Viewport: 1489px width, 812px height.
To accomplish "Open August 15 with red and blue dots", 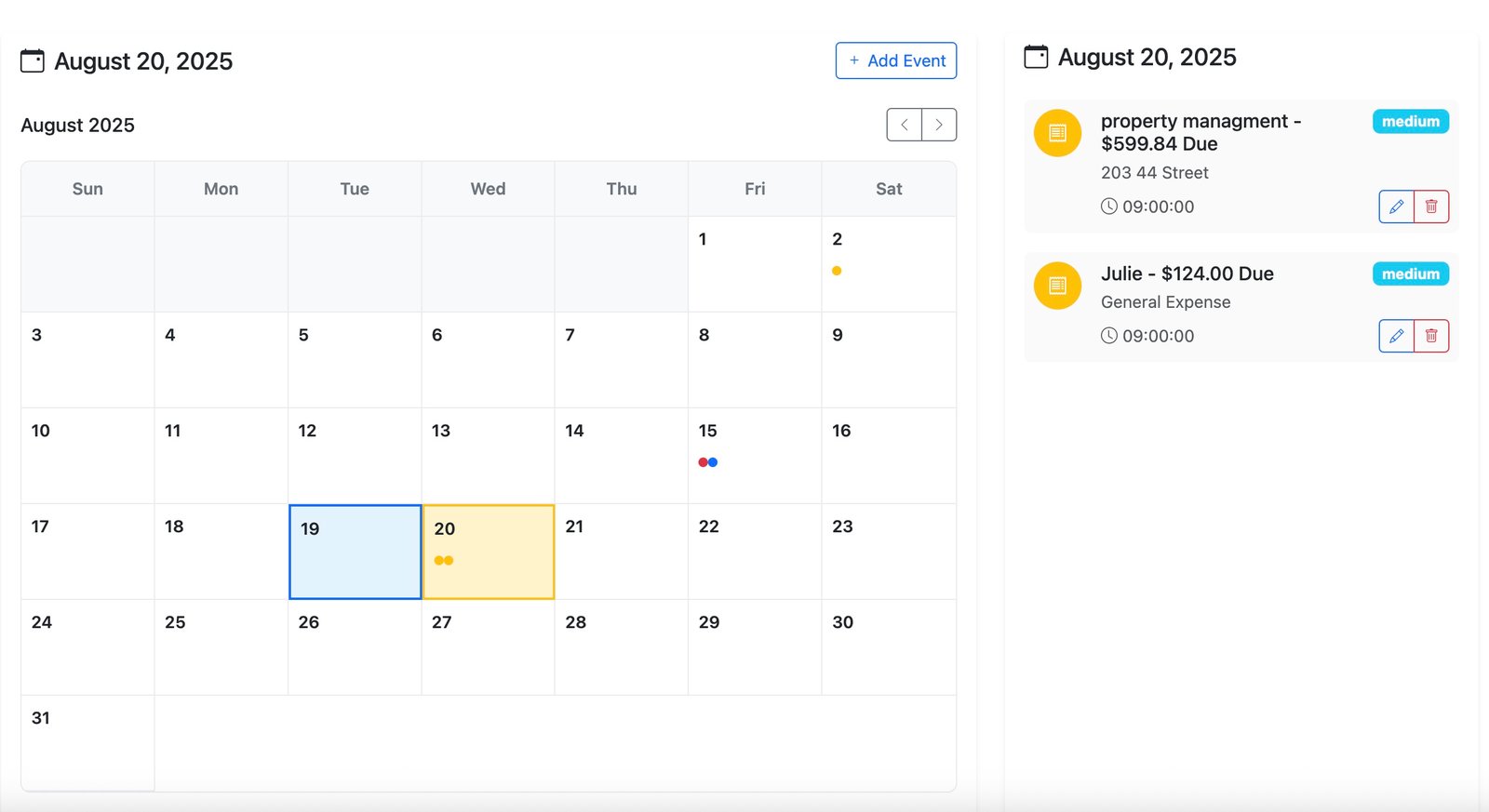I will click(x=754, y=456).
